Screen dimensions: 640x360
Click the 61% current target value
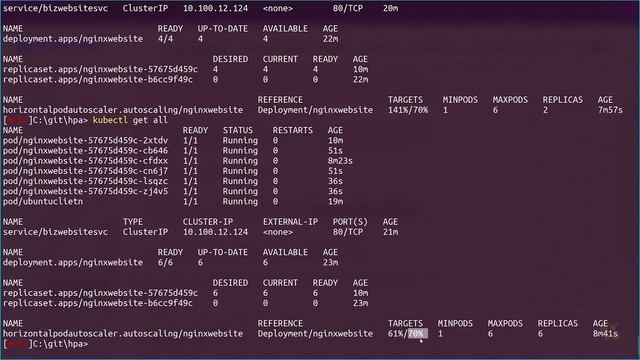point(396,334)
